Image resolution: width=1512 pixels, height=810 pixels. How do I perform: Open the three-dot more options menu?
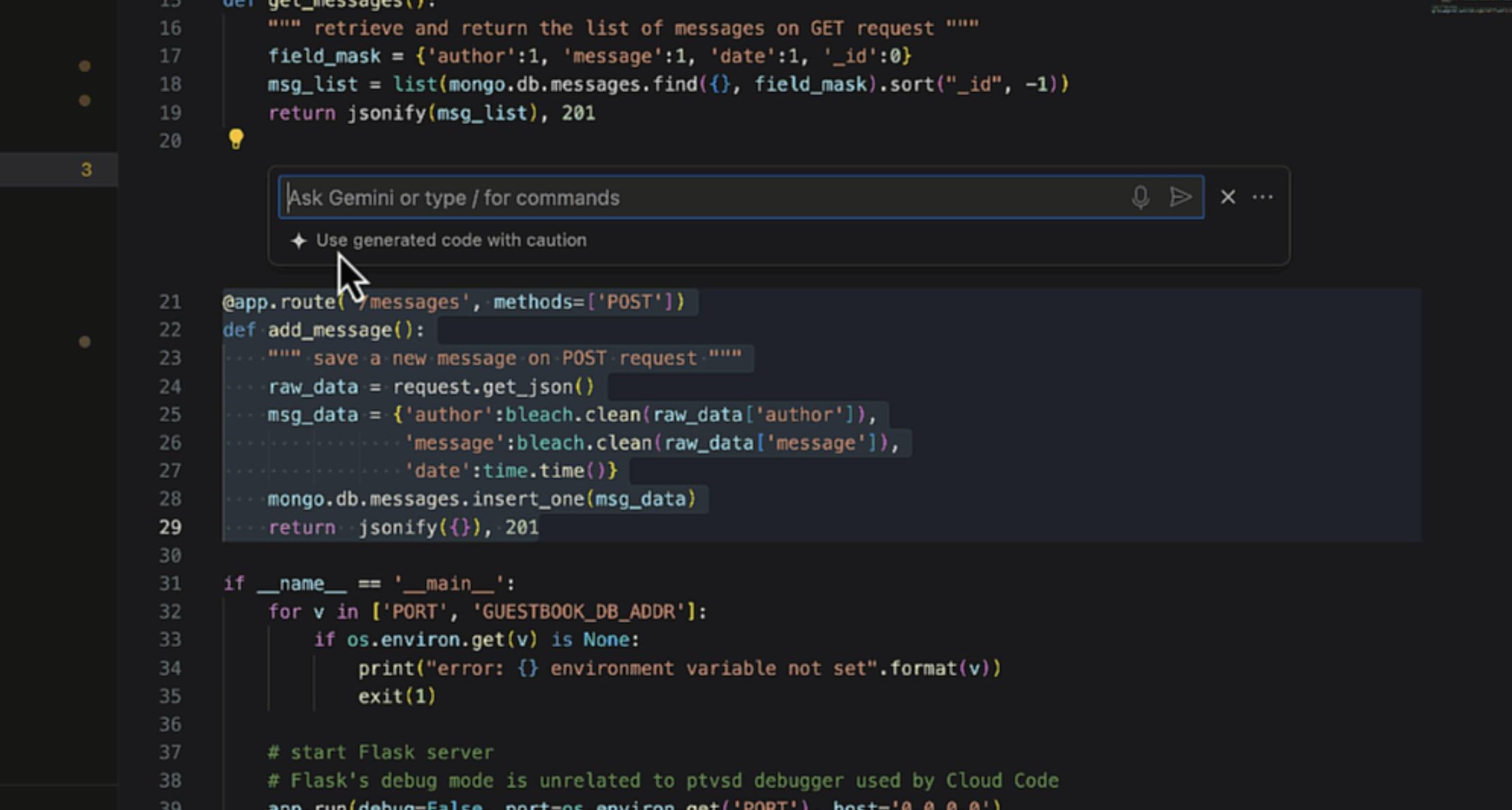coord(1262,197)
